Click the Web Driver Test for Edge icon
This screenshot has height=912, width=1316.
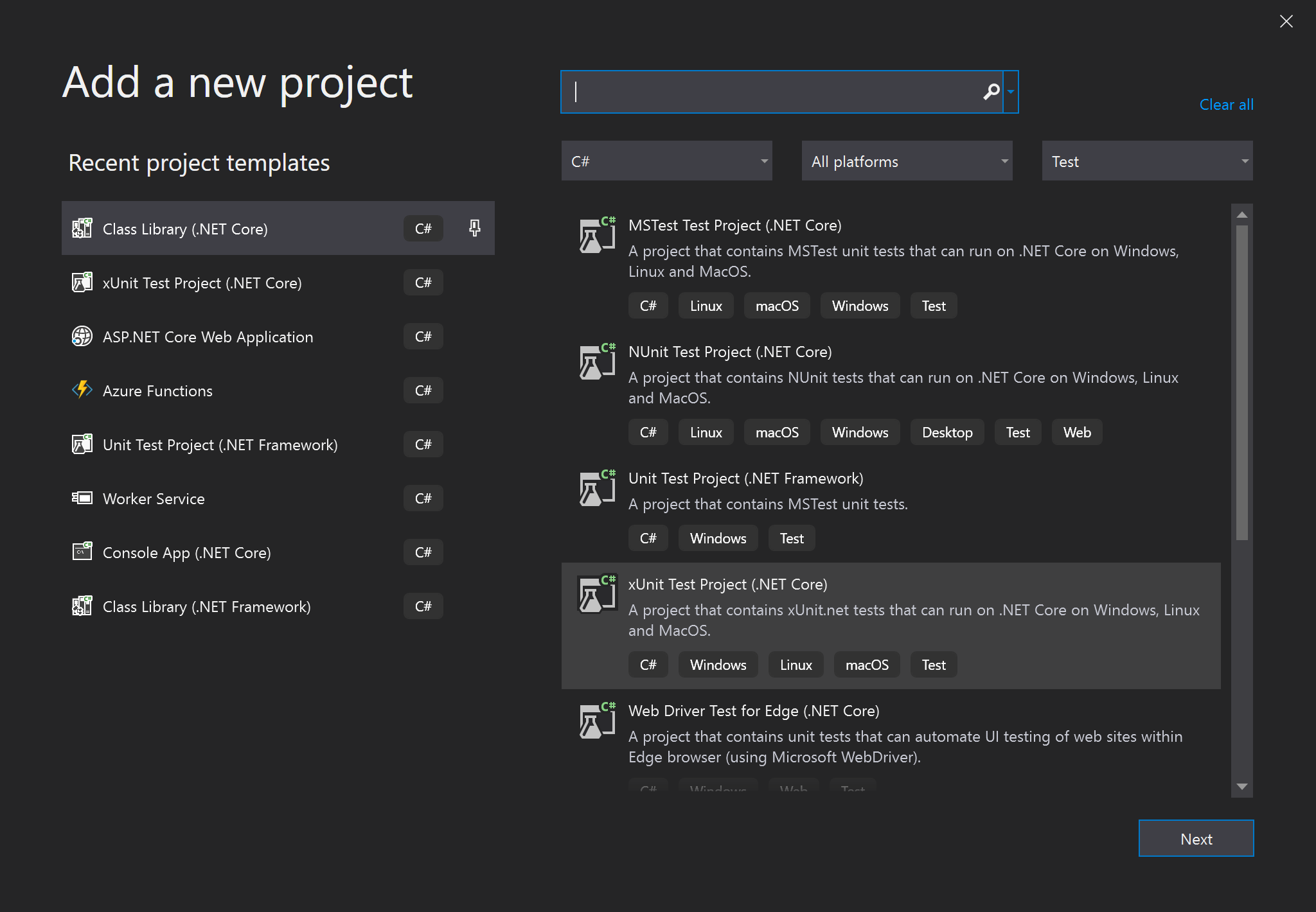point(597,721)
